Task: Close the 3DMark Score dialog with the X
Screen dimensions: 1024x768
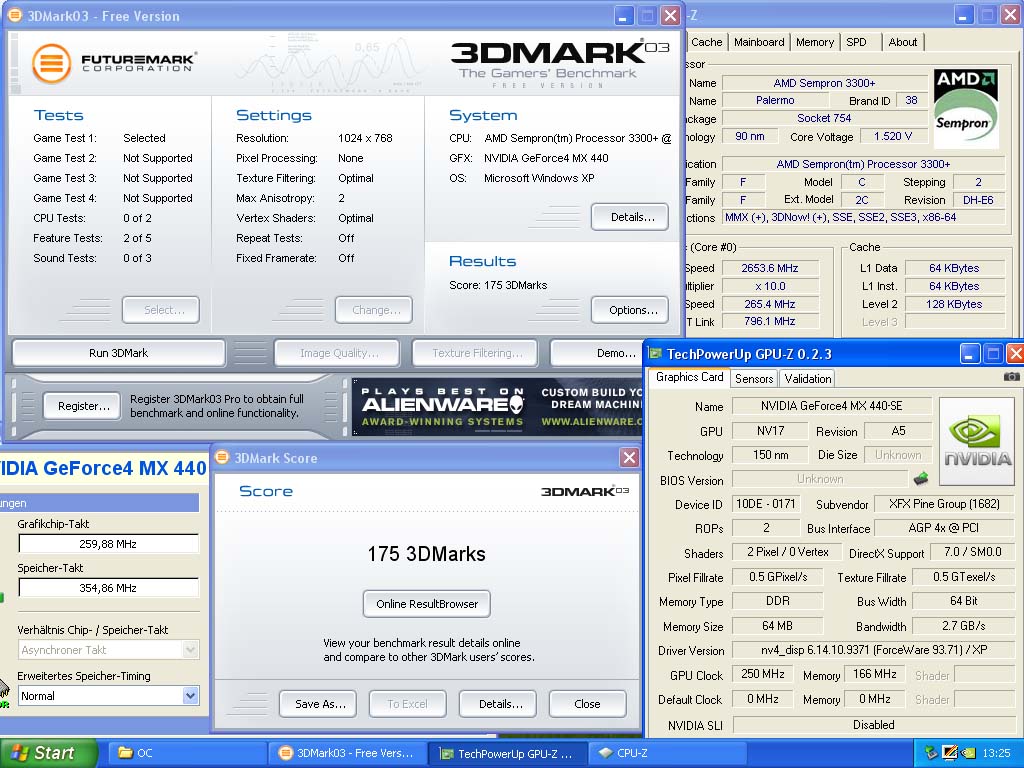Action: click(x=629, y=457)
